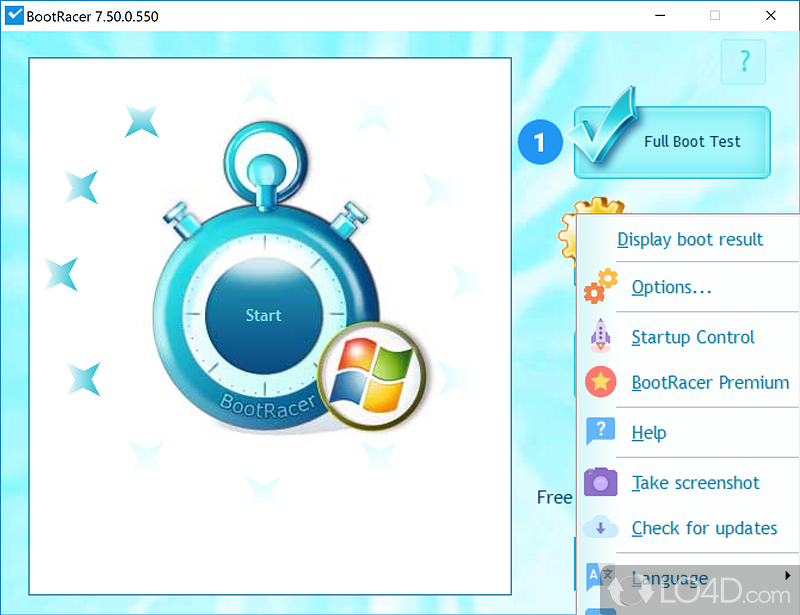Image resolution: width=800 pixels, height=615 pixels.
Task: Click the orange gears Options icon
Action: 600,287
